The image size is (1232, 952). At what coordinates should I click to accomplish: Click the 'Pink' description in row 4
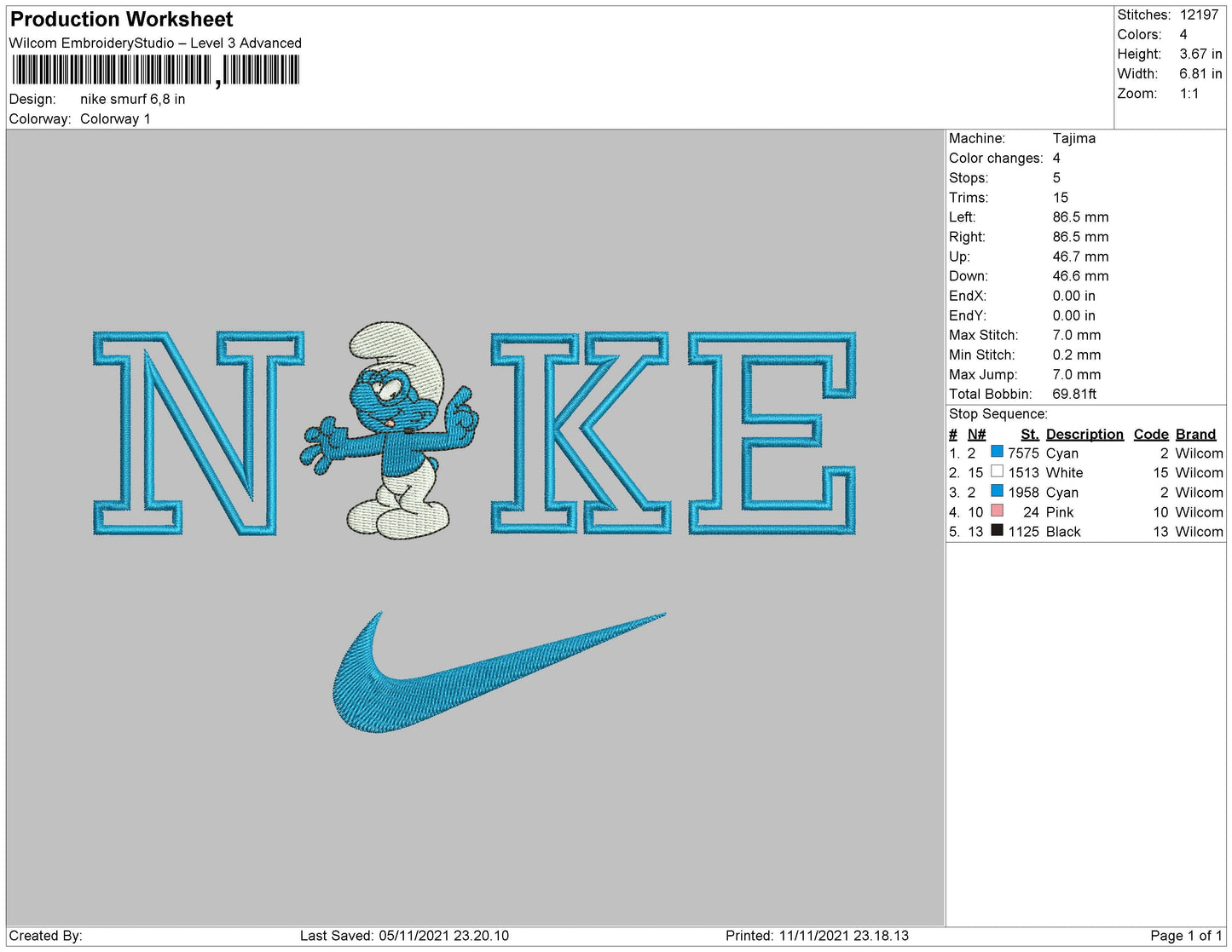pos(1060,511)
